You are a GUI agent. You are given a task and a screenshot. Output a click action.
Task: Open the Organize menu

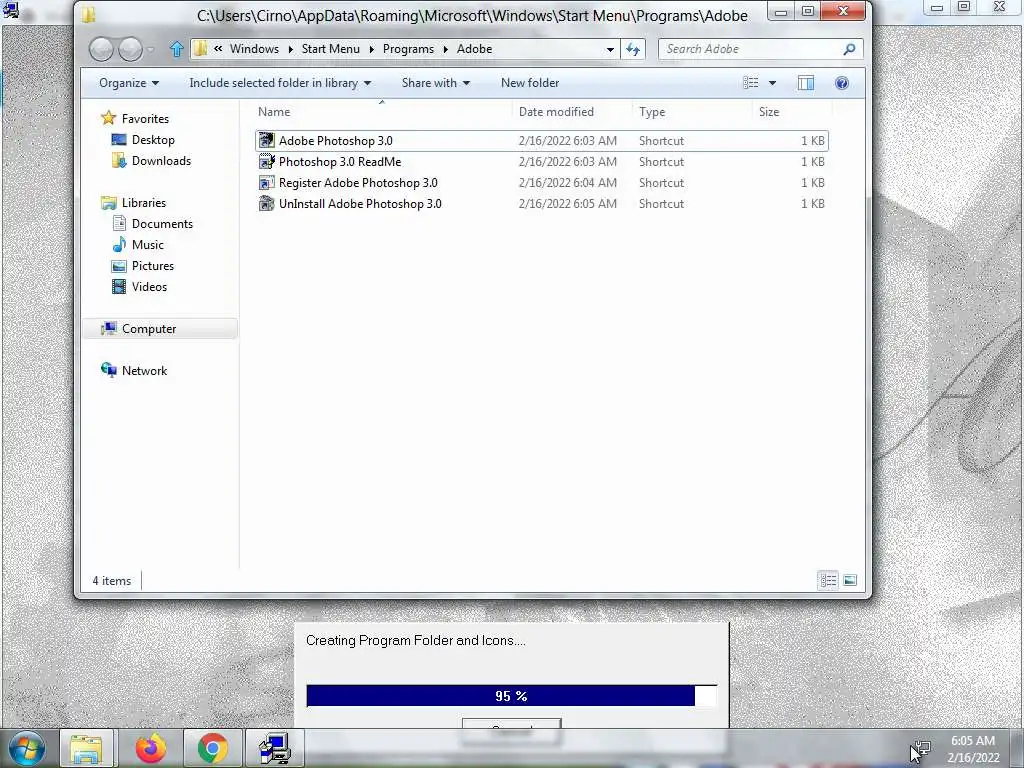coord(129,83)
